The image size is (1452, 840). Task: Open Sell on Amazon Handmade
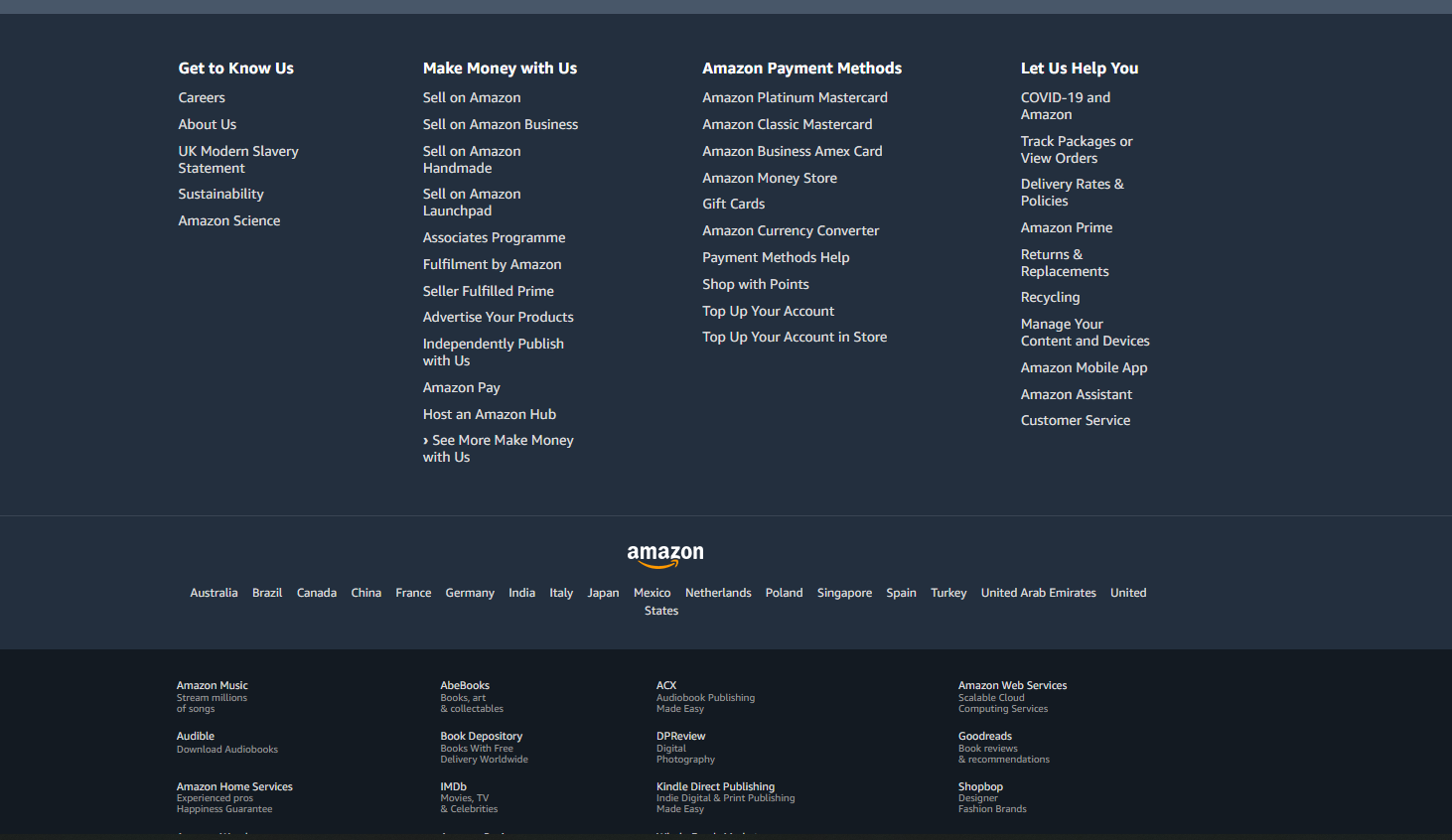(472, 160)
